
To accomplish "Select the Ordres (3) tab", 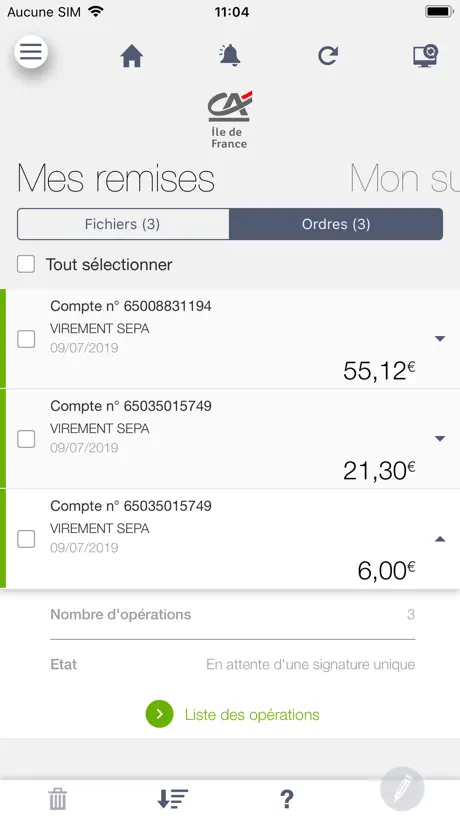I will coord(336,224).
